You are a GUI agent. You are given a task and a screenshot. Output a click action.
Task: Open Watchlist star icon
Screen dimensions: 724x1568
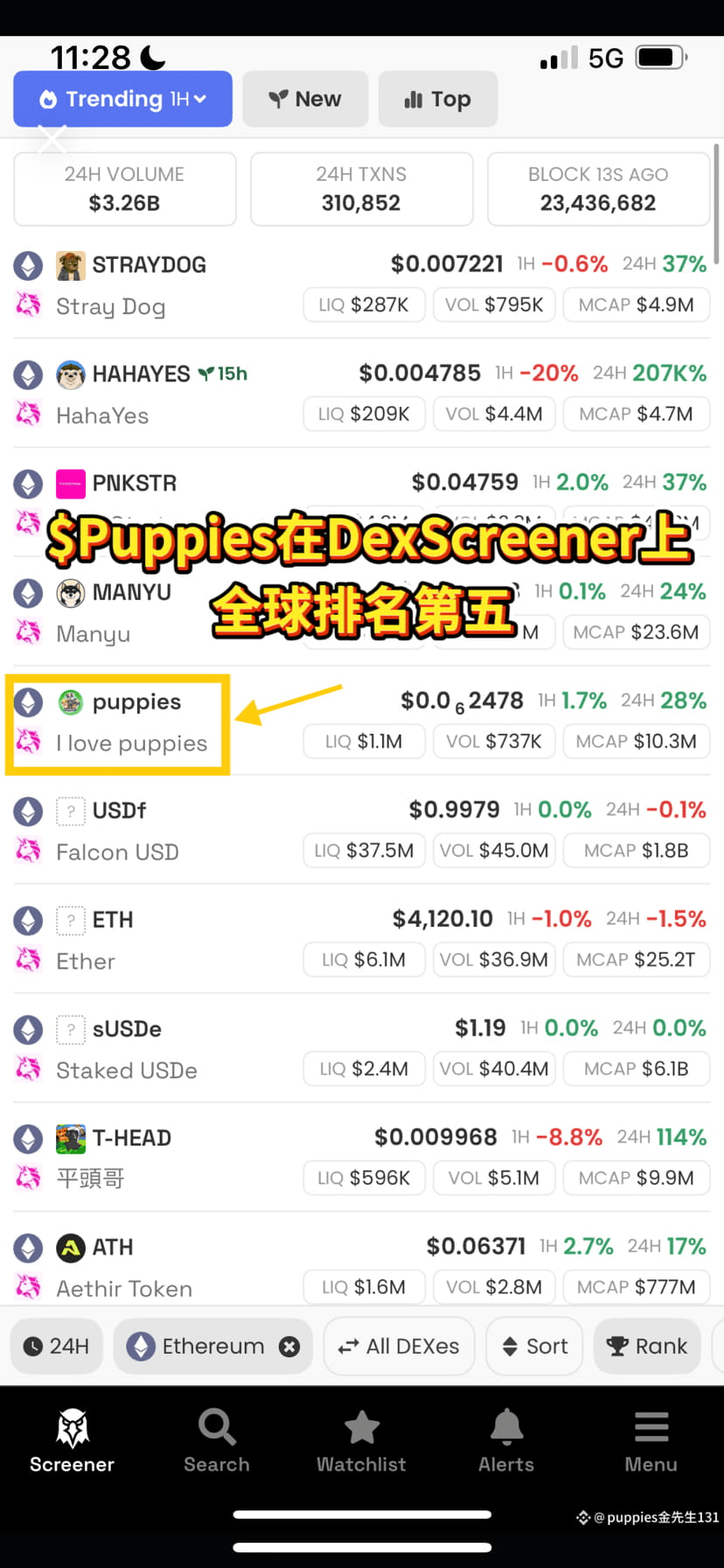(361, 1427)
